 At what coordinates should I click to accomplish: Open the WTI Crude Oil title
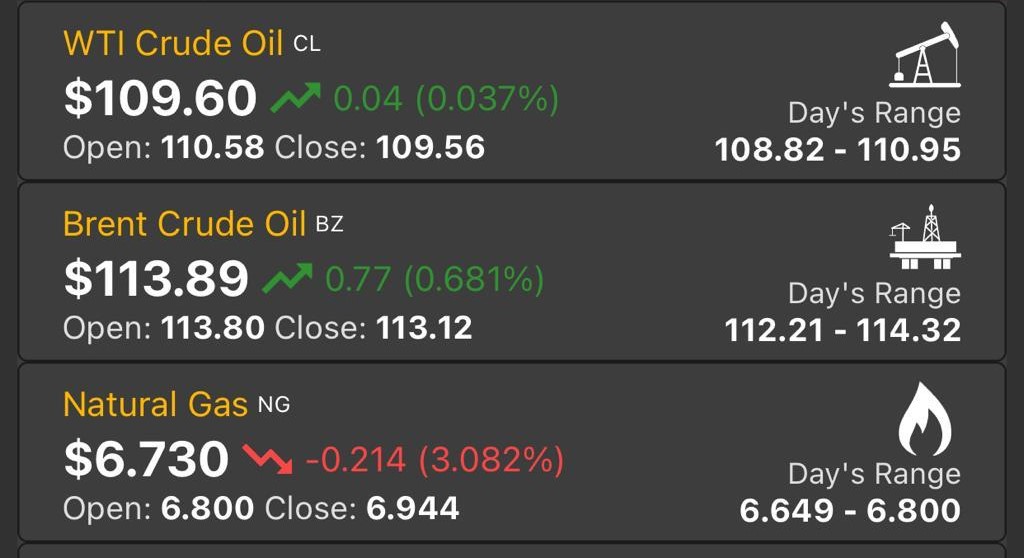coord(173,44)
